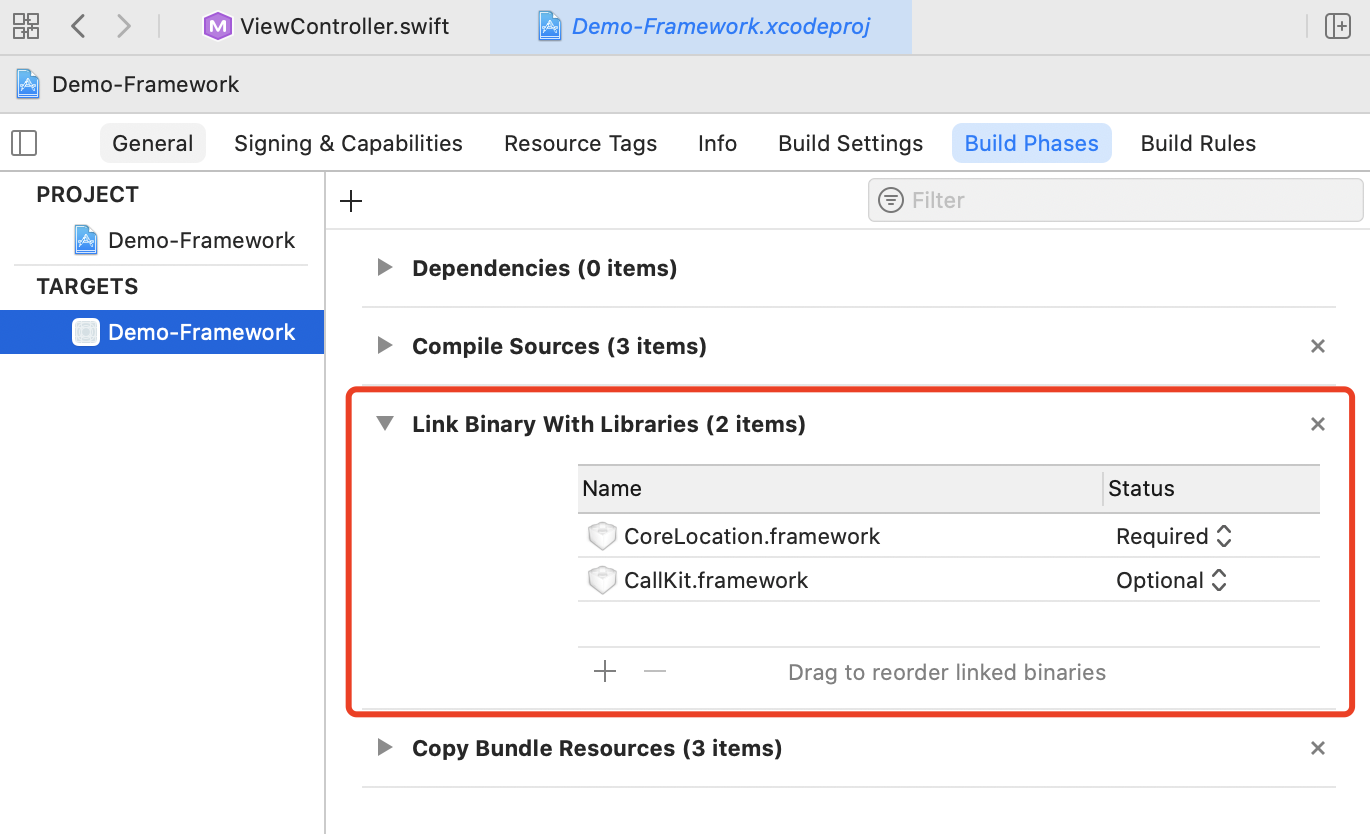Viewport: 1370px width, 834px height.
Task: Toggle the targets list sidebar icon
Action: (x=24, y=143)
